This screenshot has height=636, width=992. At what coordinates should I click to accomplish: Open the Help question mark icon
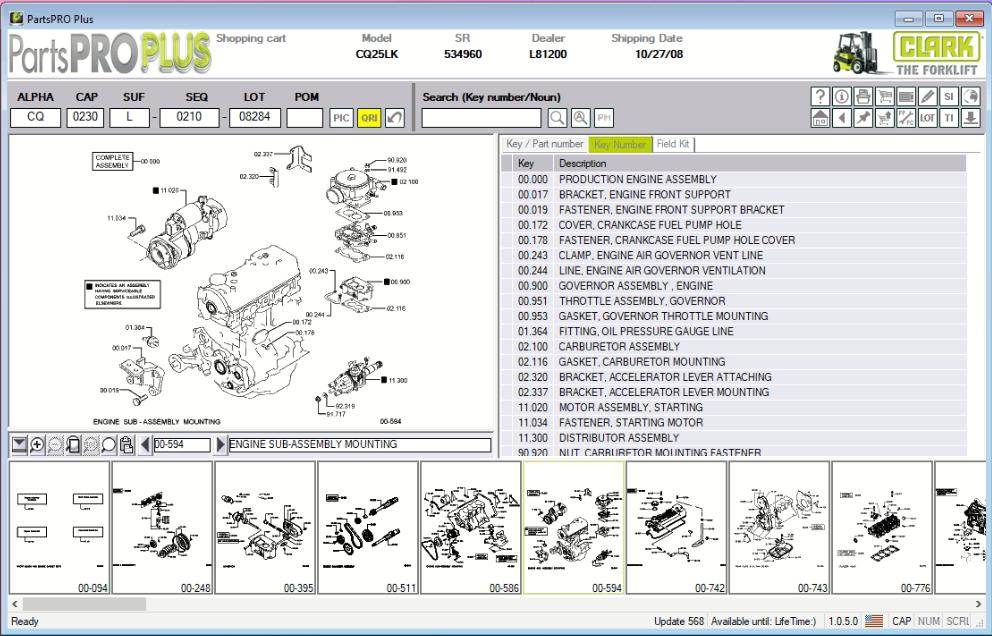click(820, 97)
